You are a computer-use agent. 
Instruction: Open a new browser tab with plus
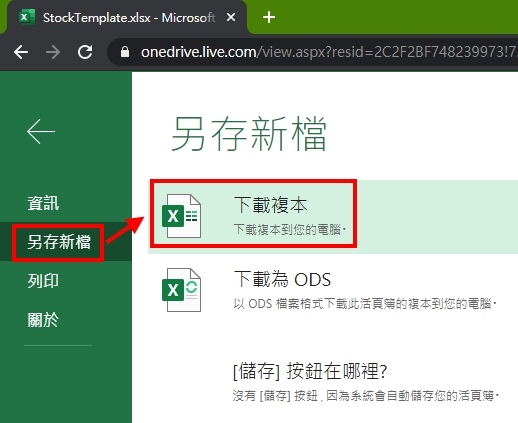click(269, 17)
